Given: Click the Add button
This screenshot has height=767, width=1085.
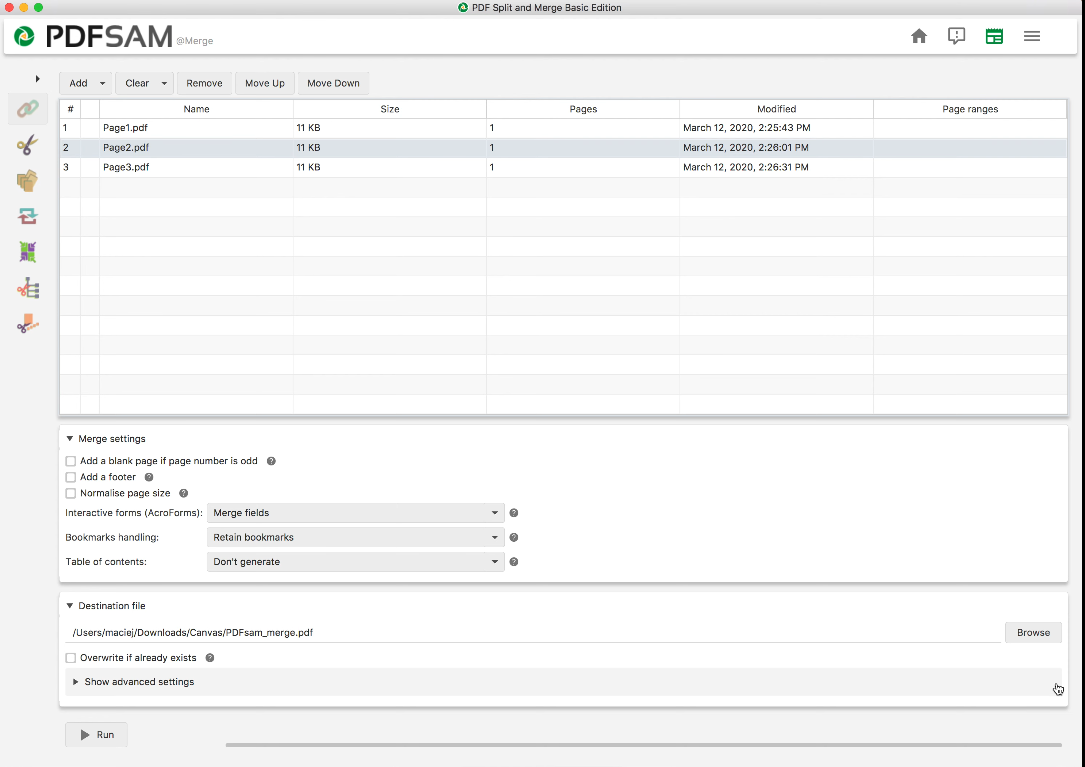Looking at the screenshot, I should [78, 83].
